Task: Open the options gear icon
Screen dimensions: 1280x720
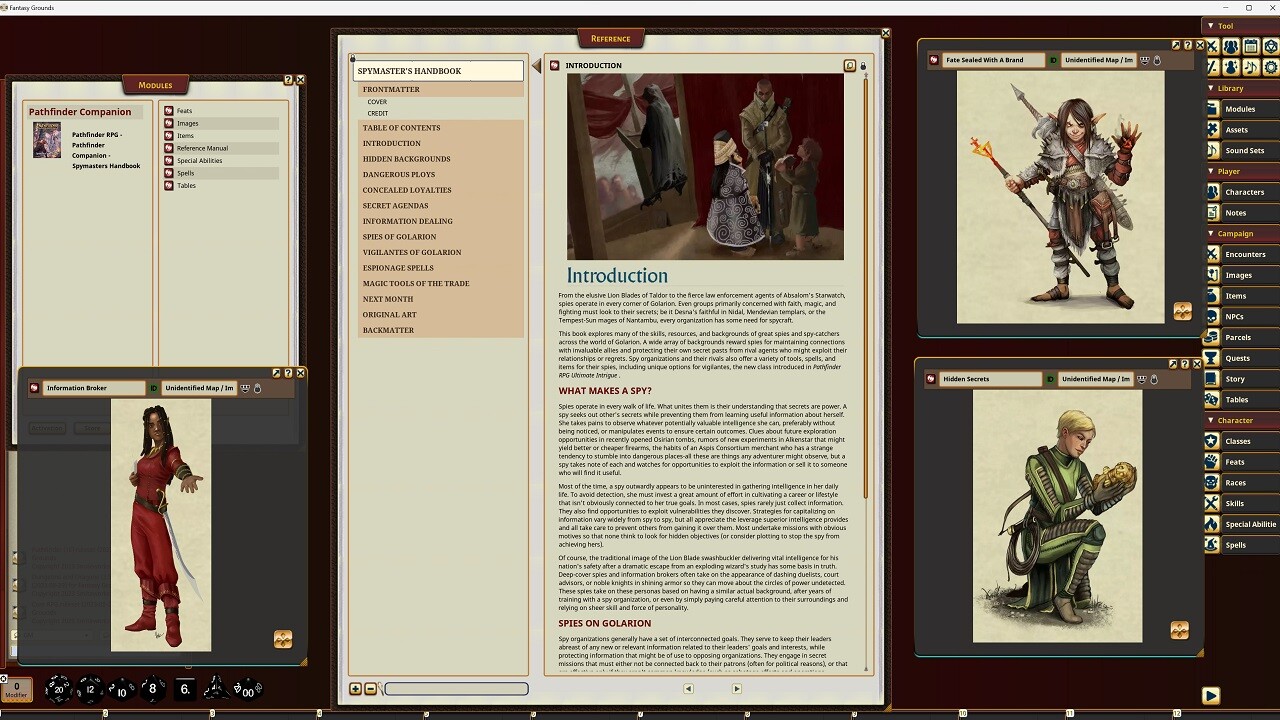Action: click(1270, 67)
